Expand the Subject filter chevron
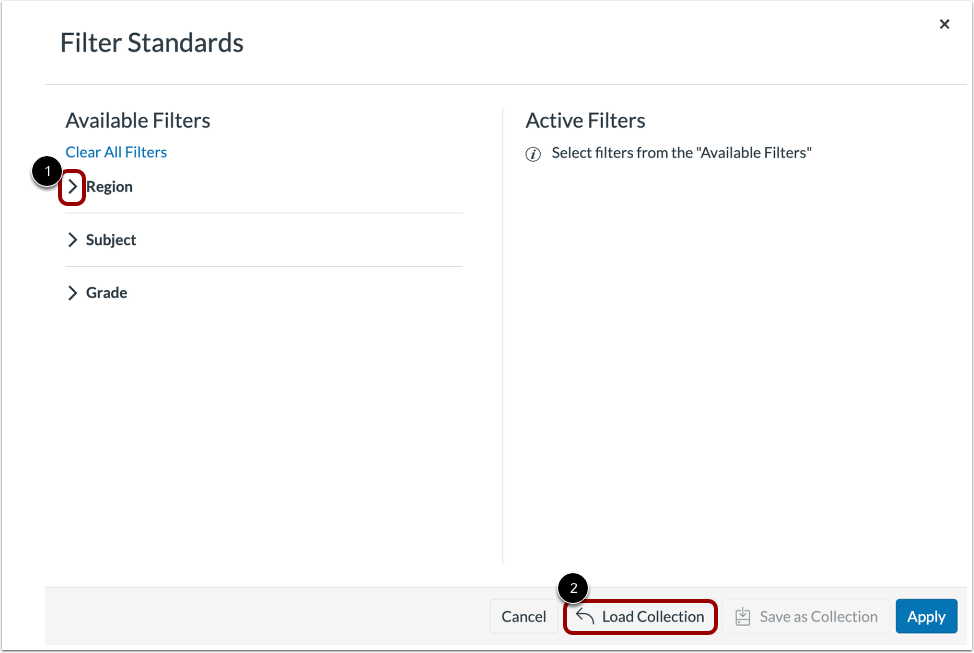The image size is (974, 653). [72, 240]
